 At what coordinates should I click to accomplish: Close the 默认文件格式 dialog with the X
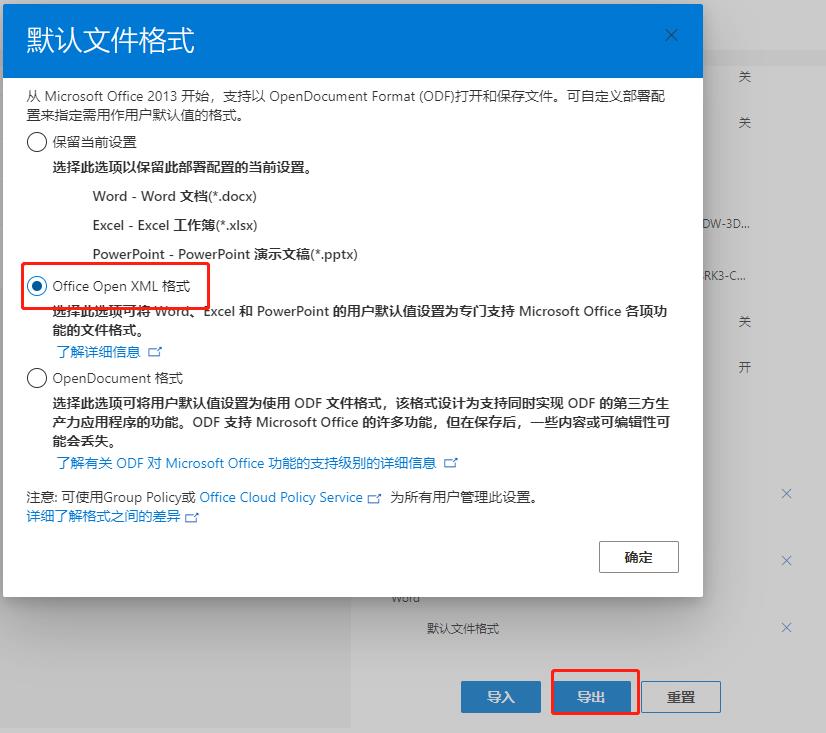(x=671, y=36)
